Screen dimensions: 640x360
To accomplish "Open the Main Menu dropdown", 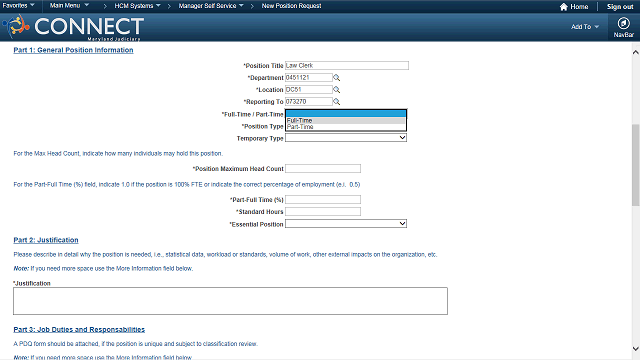I will click(69, 6).
